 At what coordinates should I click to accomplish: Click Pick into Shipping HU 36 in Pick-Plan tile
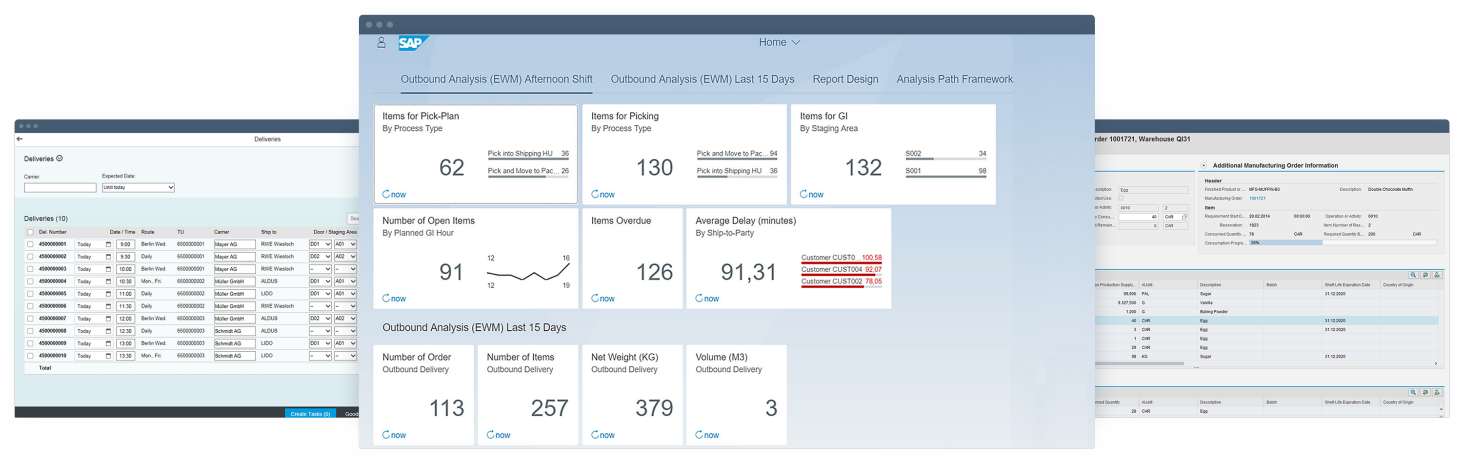click(528, 155)
